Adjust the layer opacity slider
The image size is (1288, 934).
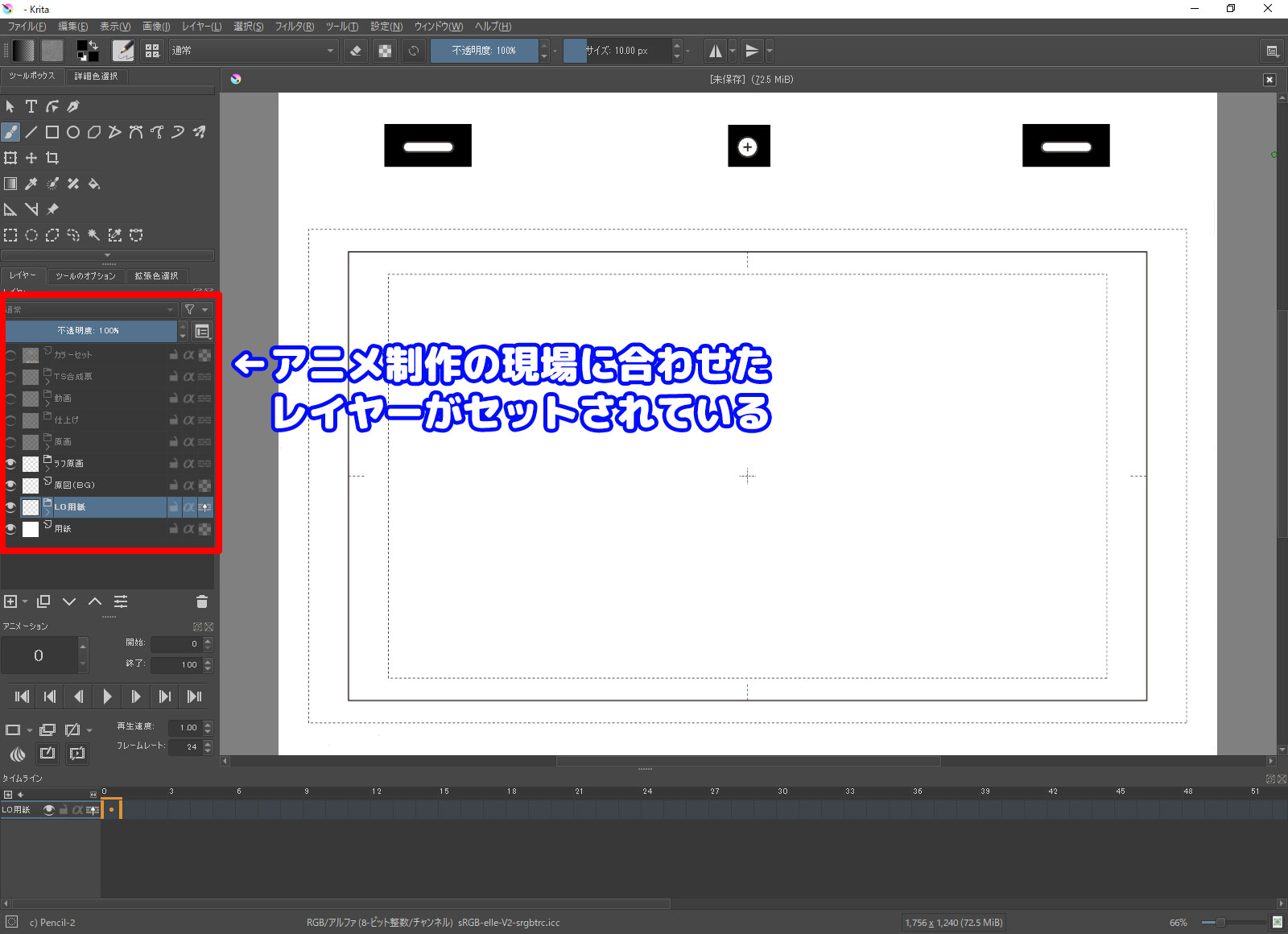[91, 331]
